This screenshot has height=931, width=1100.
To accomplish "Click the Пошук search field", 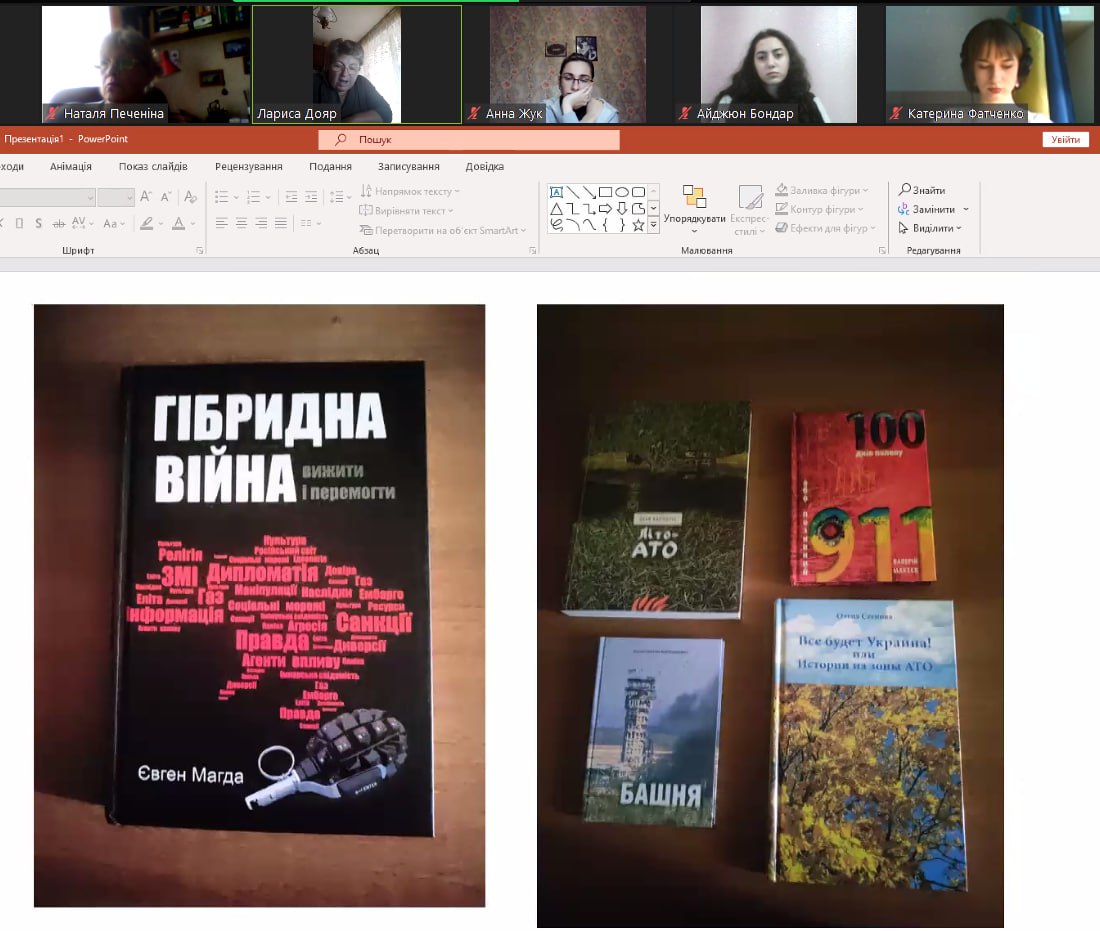I will click(469, 140).
